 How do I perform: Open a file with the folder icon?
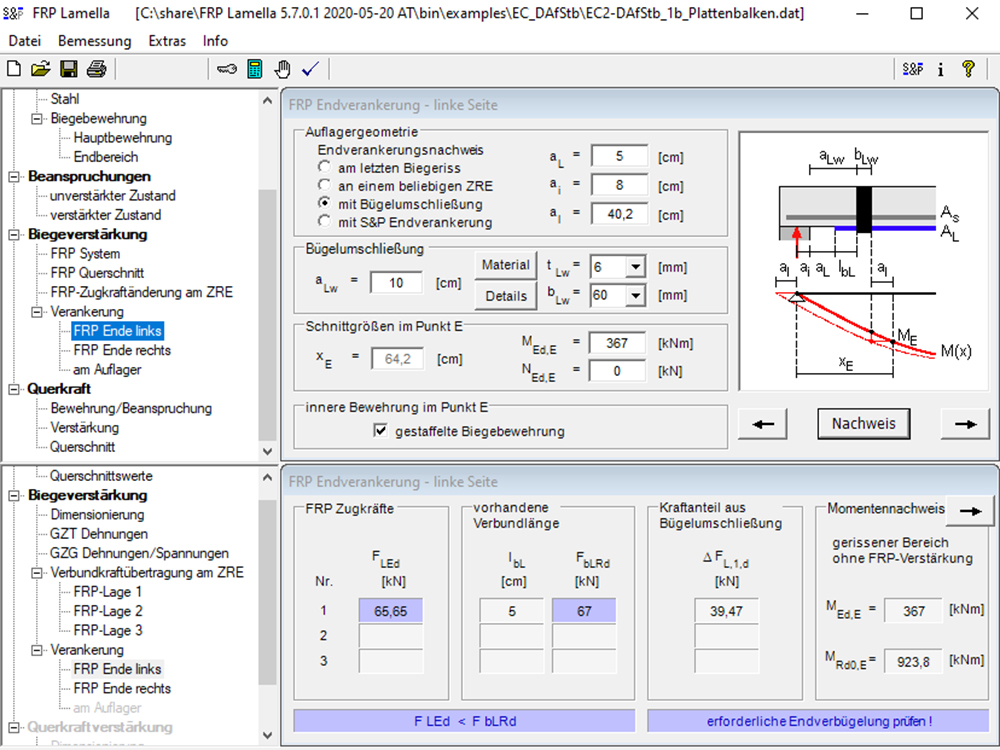pos(41,68)
